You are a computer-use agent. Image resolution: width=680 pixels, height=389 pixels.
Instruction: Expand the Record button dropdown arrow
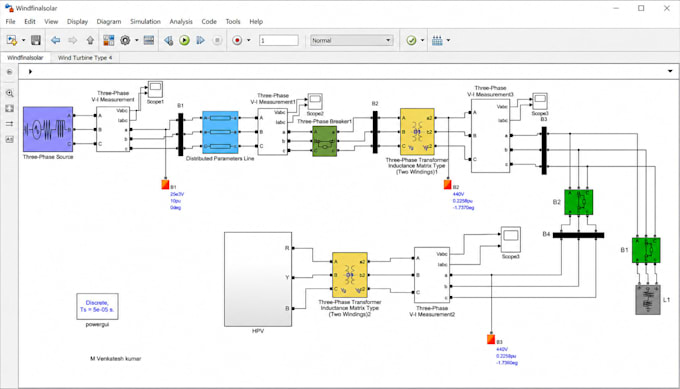(x=248, y=40)
